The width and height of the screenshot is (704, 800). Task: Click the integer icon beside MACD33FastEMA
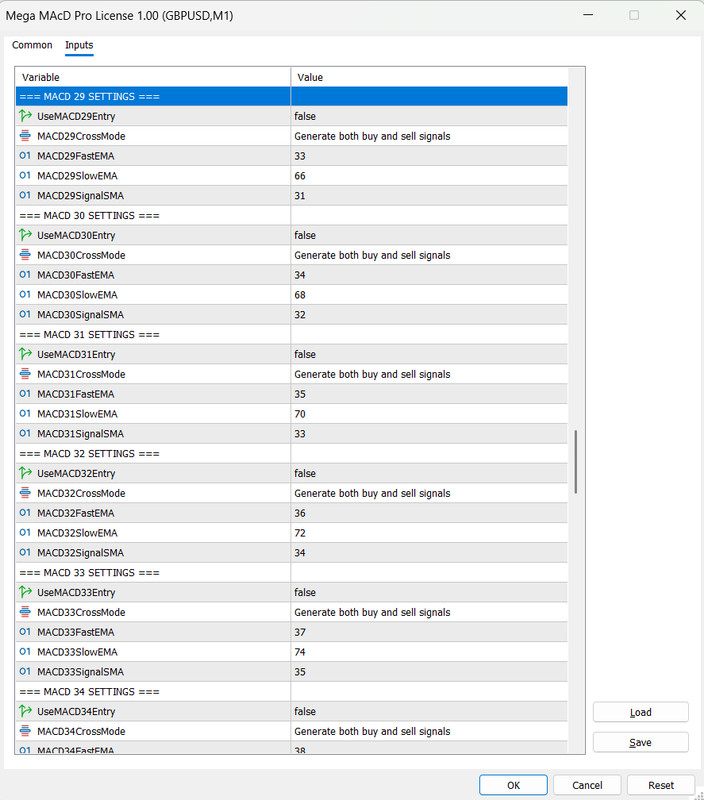pyautogui.click(x=25, y=632)
